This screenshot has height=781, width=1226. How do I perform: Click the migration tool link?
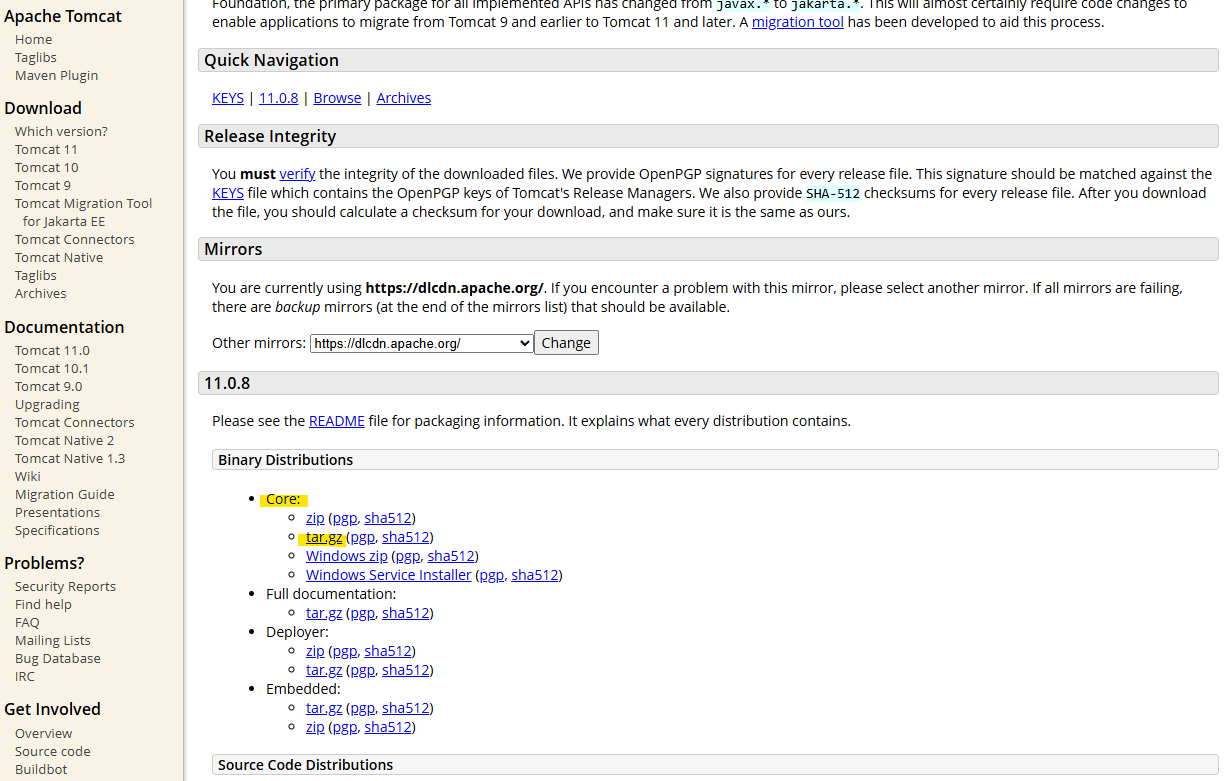pyautogui.click(x=798, y=22)
